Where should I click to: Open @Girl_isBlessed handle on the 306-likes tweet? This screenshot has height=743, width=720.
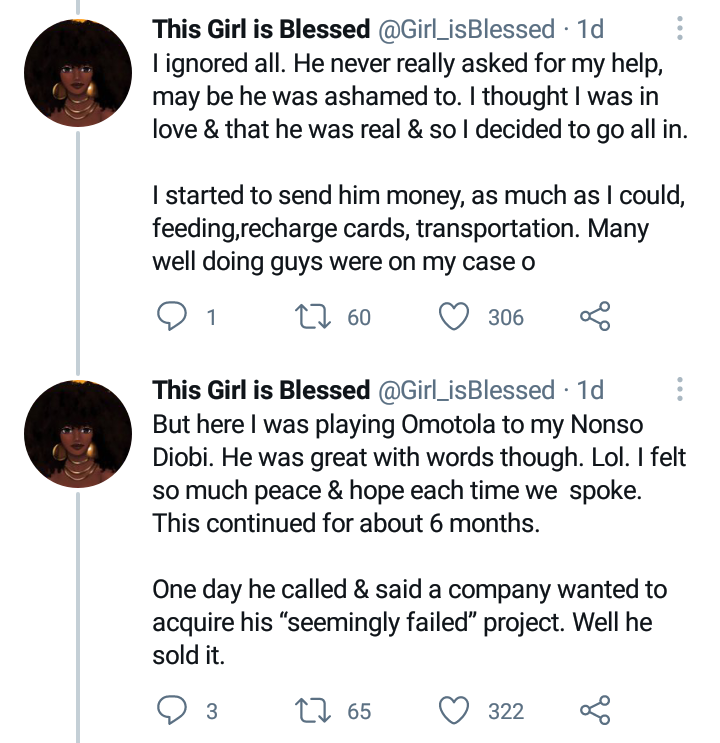pos(466,29)
